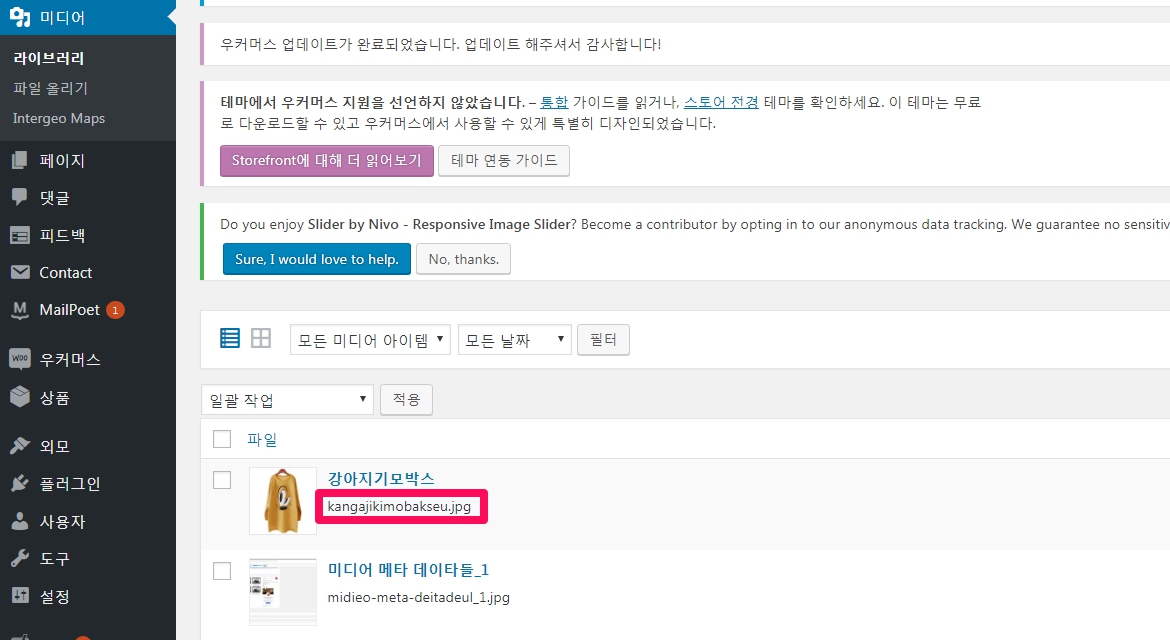Open the 모든 미디어 아이템 dropdown
The width and height of the screenshot is (1170, 640).
coord(370,340)
